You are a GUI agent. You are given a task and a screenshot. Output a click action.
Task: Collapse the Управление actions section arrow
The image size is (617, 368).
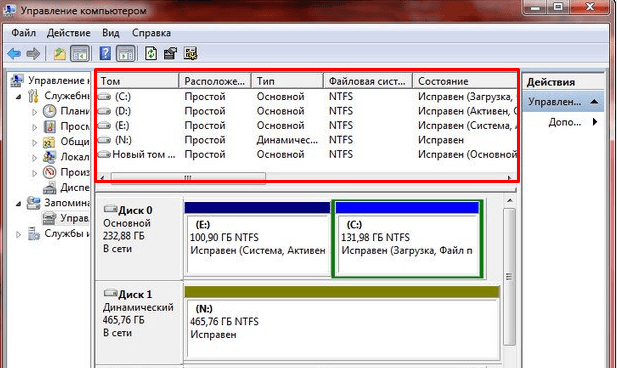594,102
